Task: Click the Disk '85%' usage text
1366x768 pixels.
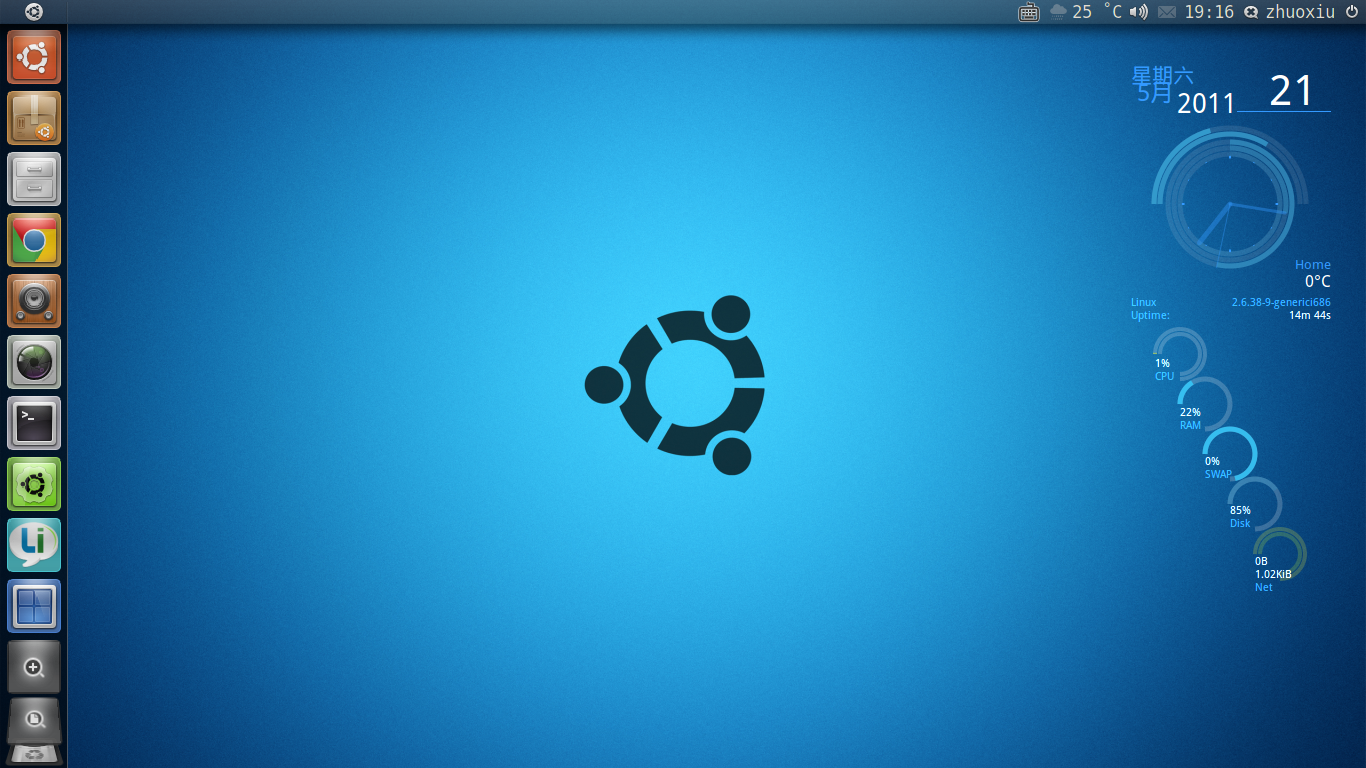Action: point(1240,510)
